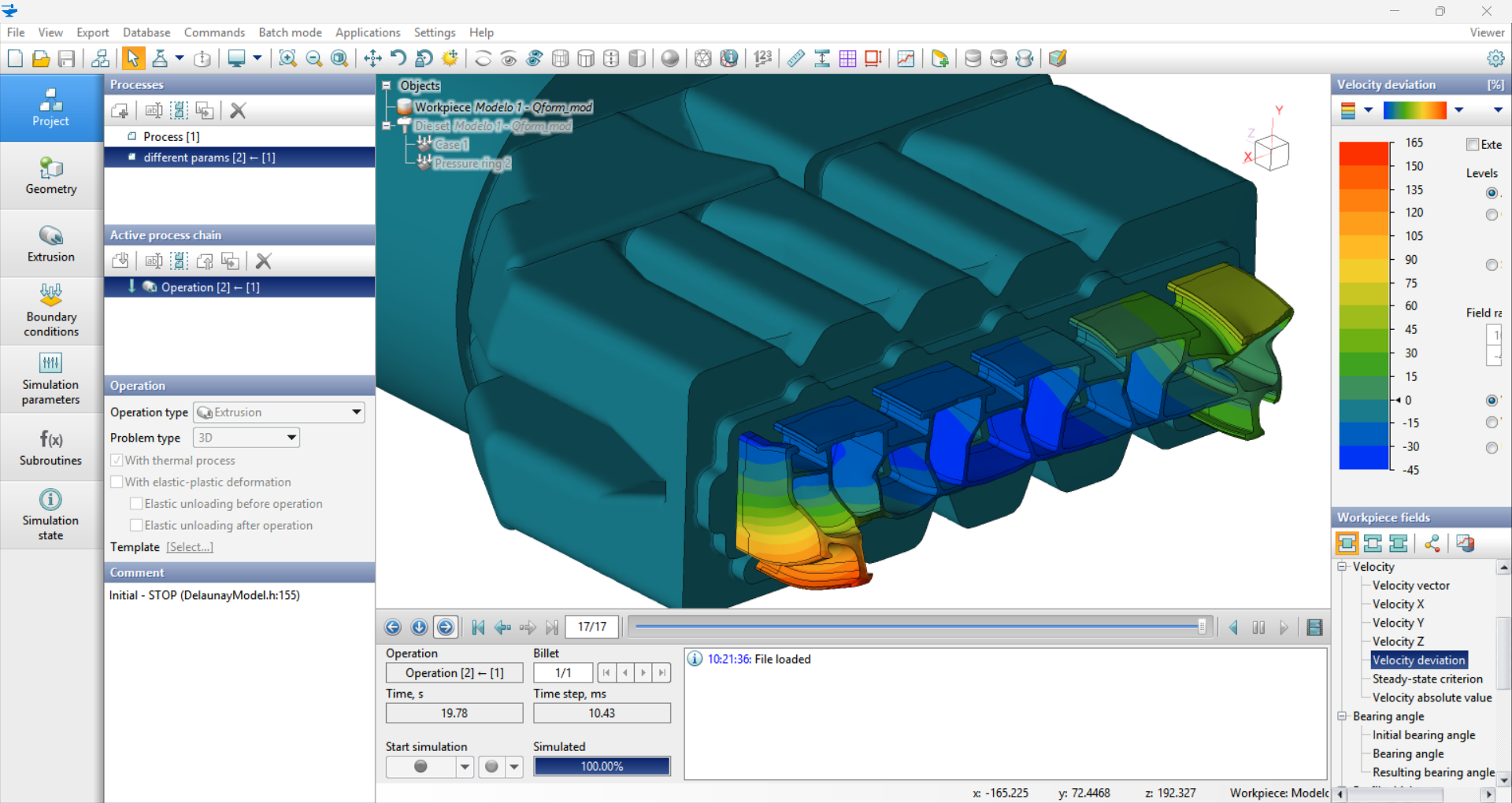Check Elastic unloading after operation

click(136, 525)
